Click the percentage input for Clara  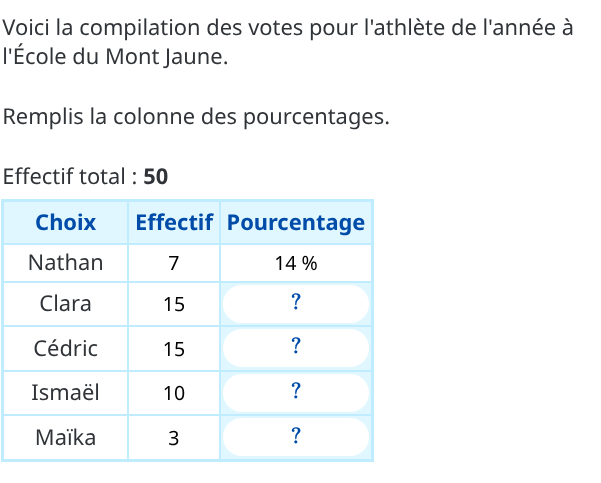point(296,304)
